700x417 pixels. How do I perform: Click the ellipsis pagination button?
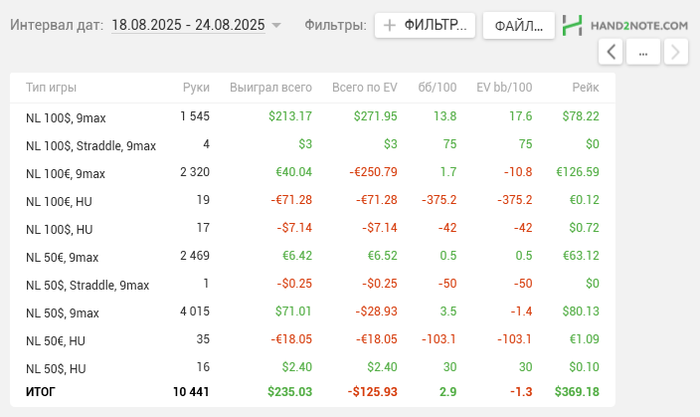643,51
